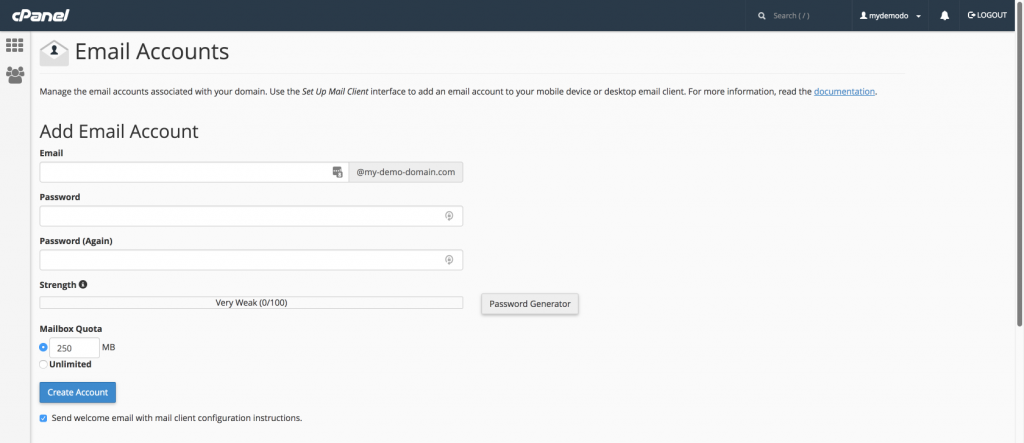Click the Mailbox Quota size input
1024x443 pixels.
click(74, 348)
